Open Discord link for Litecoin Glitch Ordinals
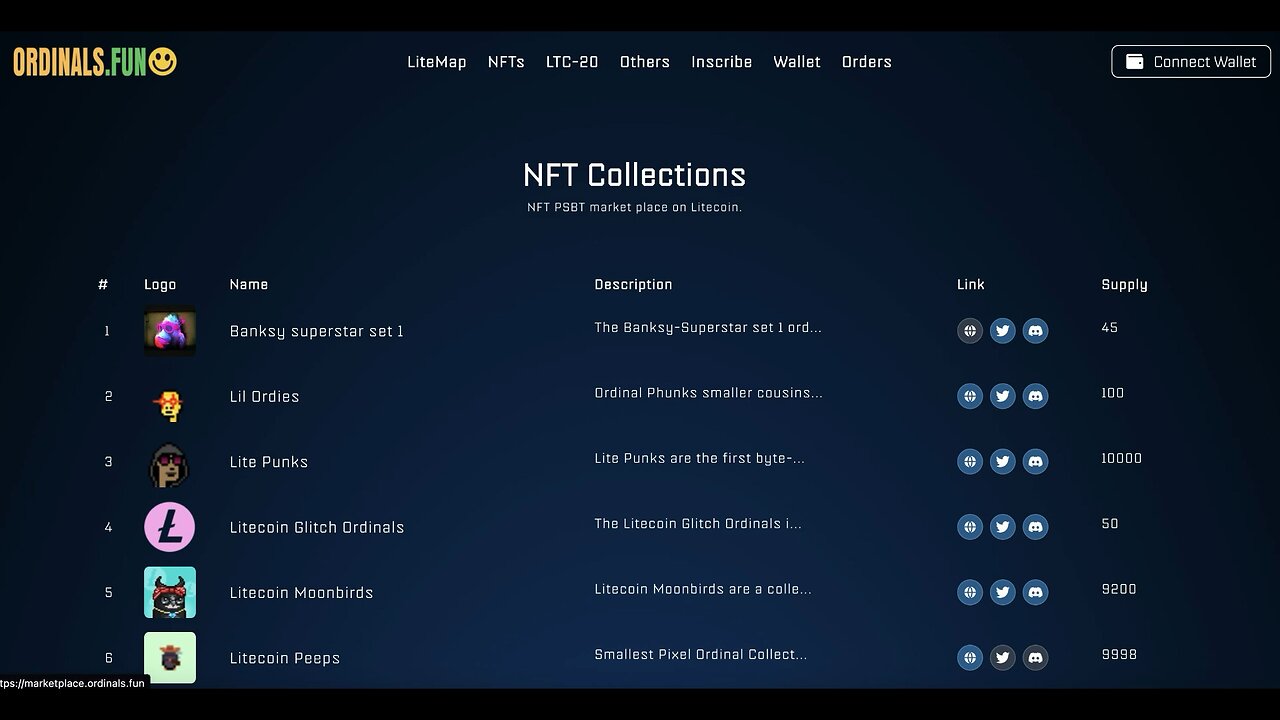Screen dimensions: 1280x720 click(1036, 527)
